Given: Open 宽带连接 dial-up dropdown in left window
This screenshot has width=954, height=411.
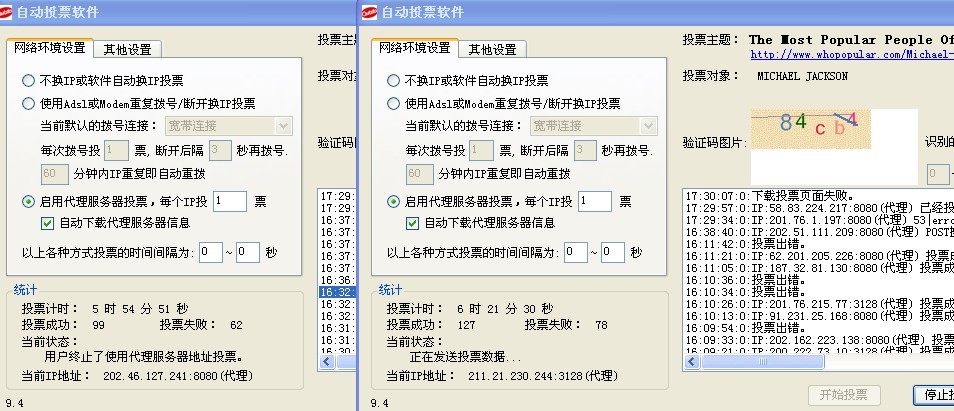Looking at the screenshot, I should coord(229,126).
